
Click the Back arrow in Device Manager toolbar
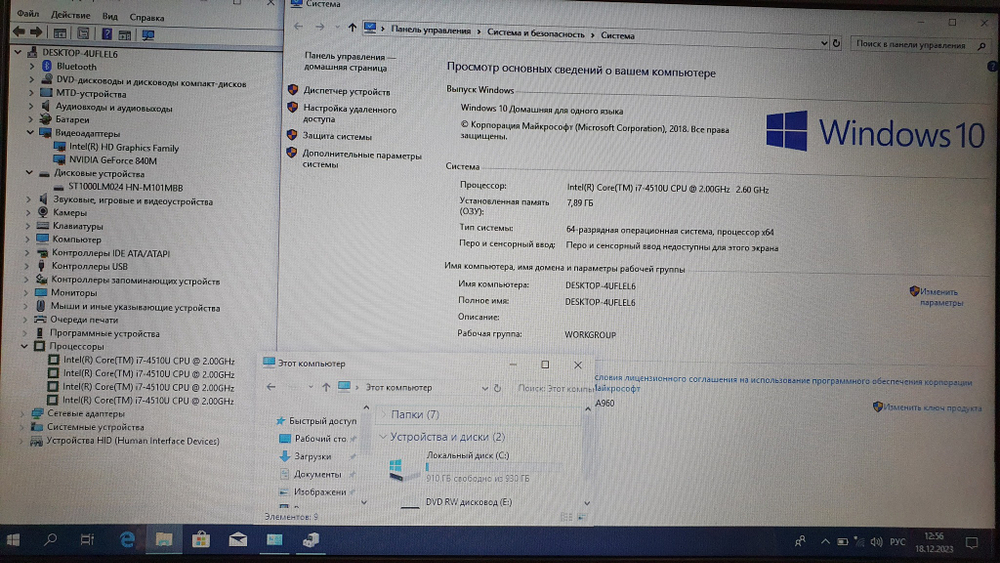(18, 32)
